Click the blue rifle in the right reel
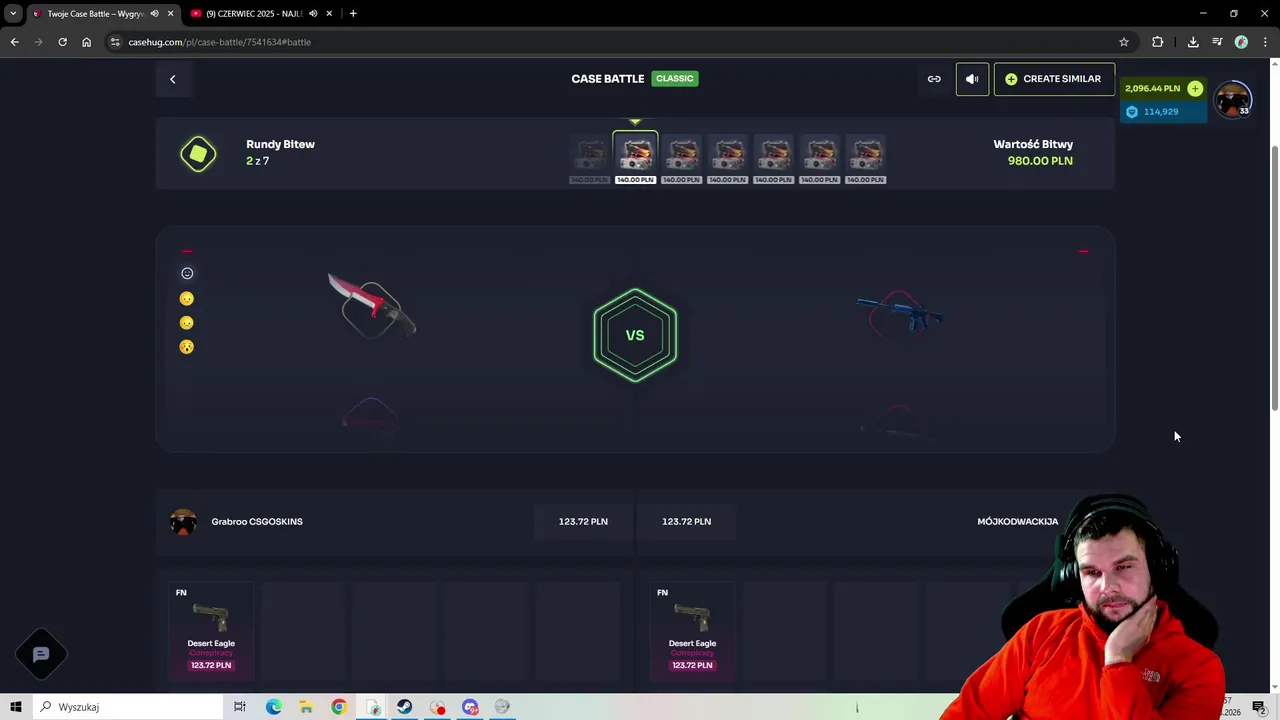This screenshot has height=720, width=1280. click(899, 313)
